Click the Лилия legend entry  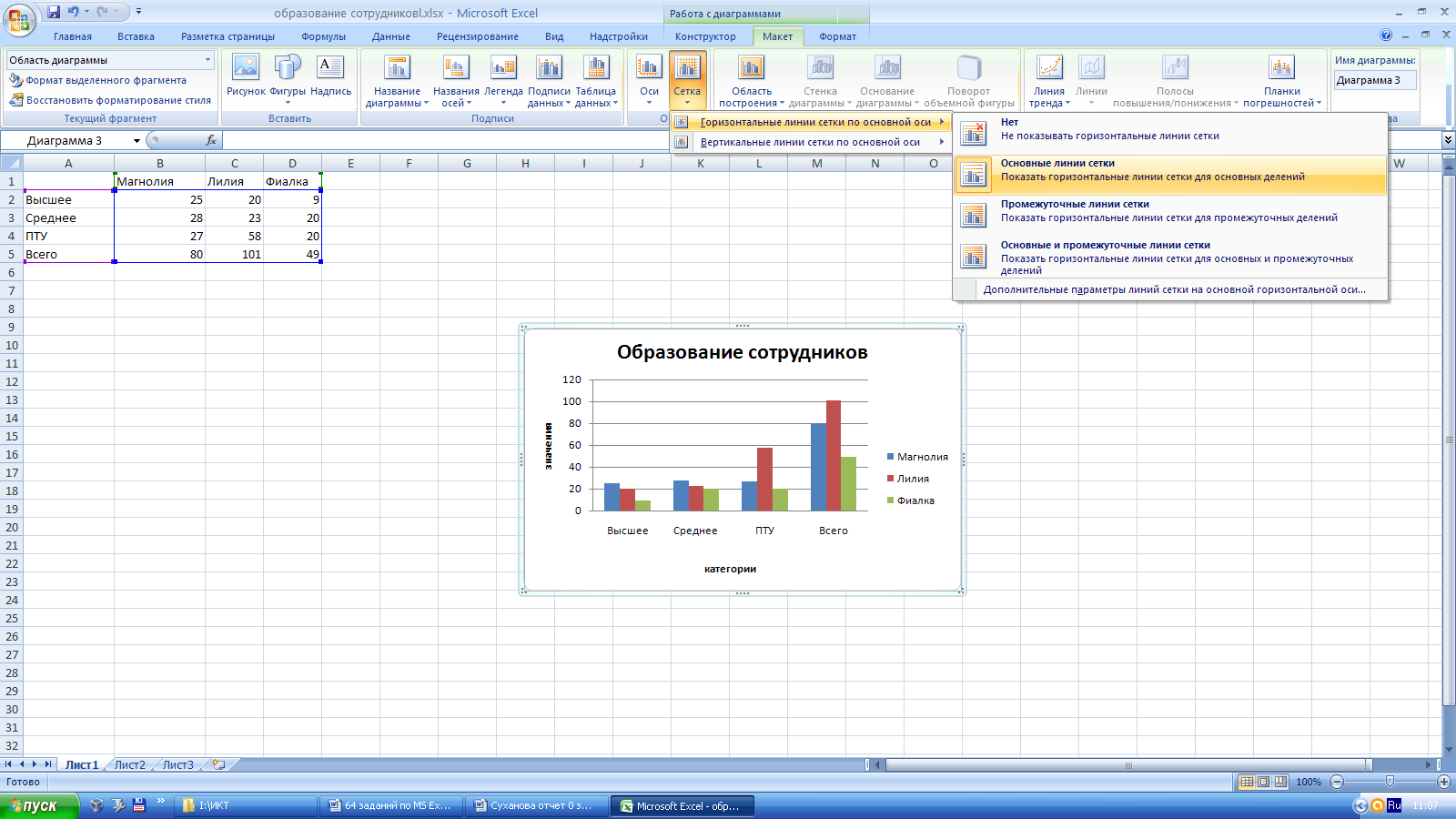(908, 479)
